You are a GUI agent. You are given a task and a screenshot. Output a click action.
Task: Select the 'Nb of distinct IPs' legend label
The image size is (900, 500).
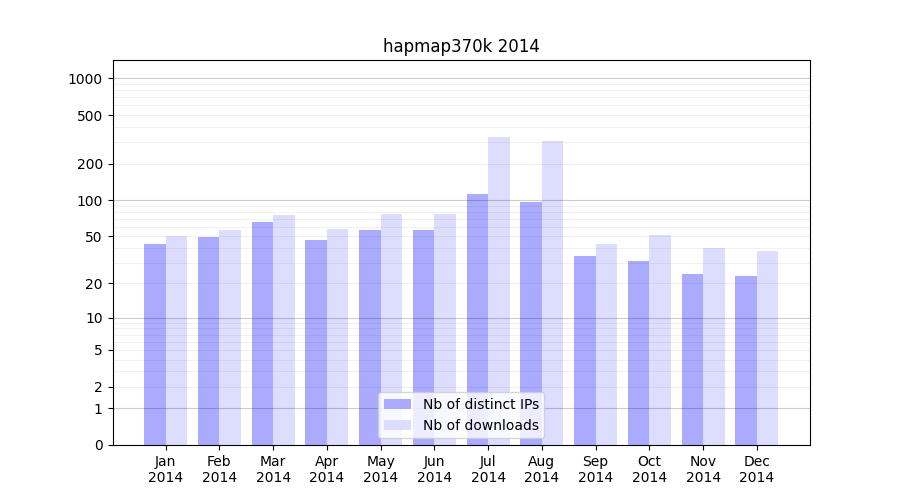[480, 404]
